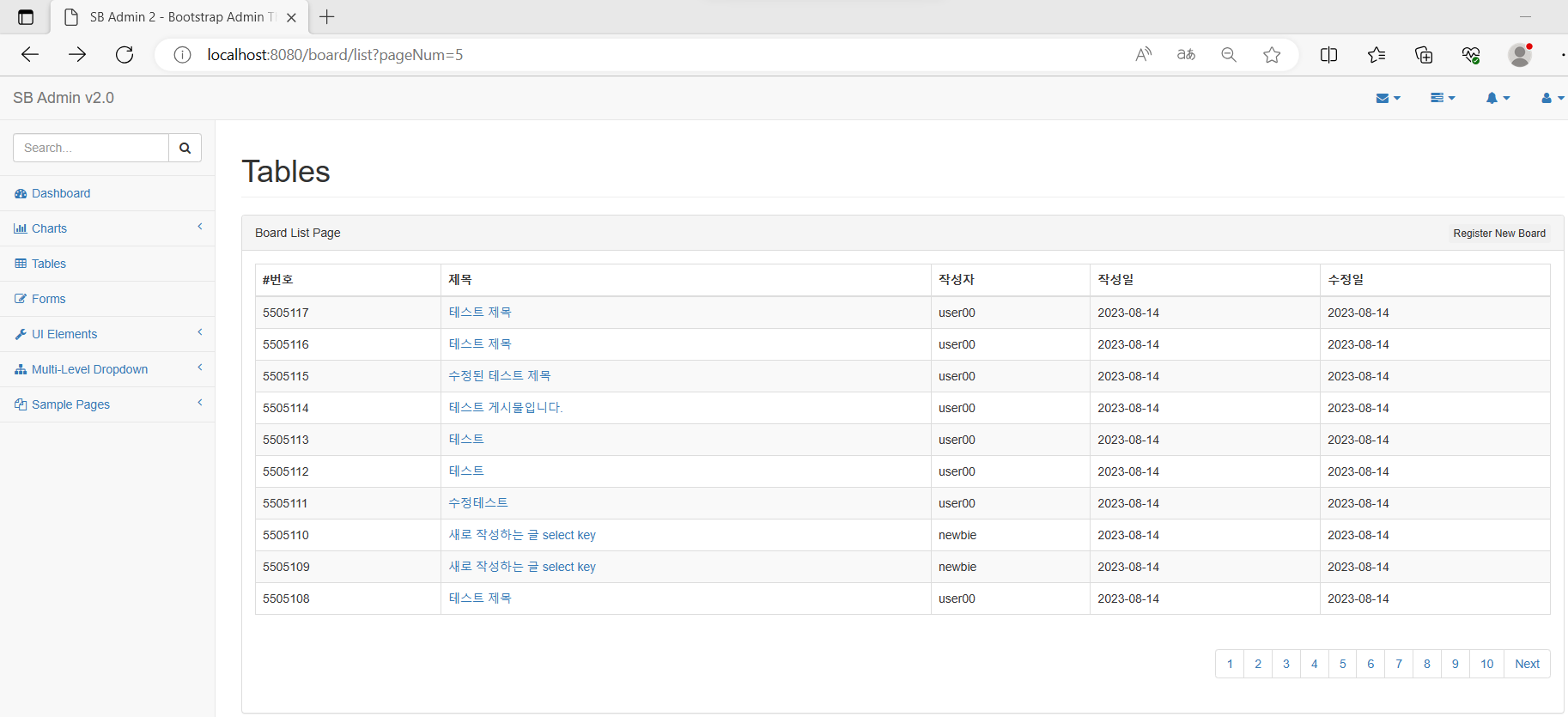This screenshot has height=717, width=1568.
Task: Open post 5505116 title link
Action: (x=480, y=344)
